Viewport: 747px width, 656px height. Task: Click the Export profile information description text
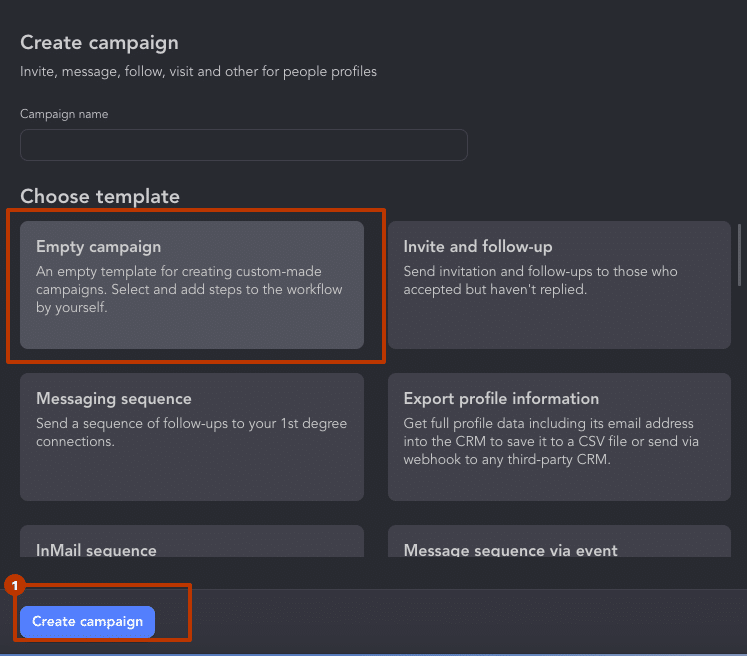tap(549, 441)
